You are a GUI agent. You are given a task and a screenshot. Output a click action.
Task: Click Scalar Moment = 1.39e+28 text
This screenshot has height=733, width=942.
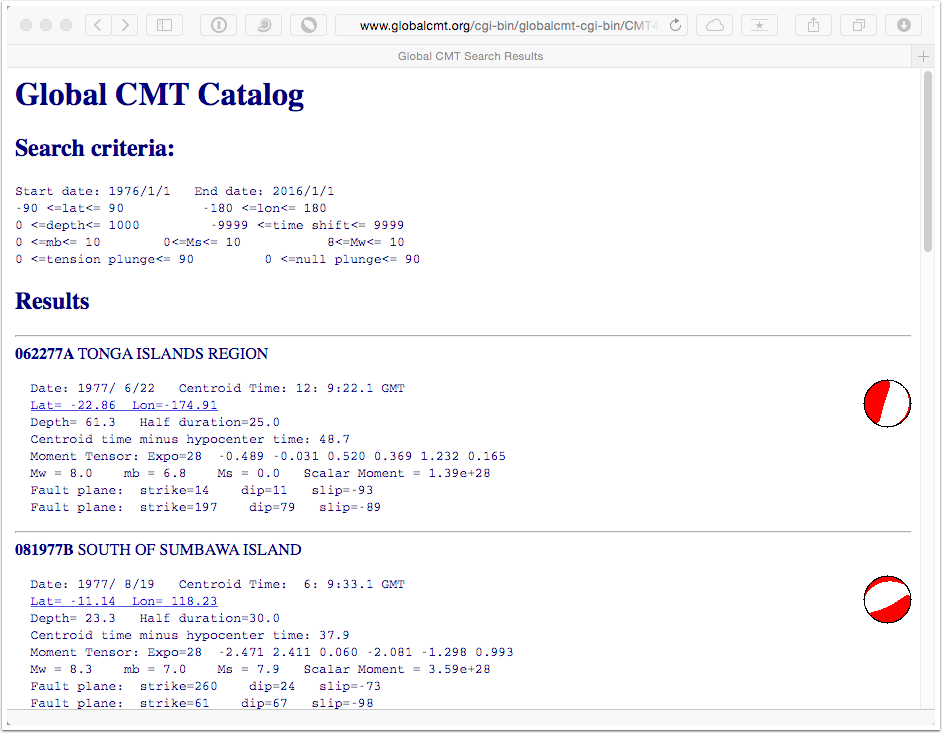[397, 473]
